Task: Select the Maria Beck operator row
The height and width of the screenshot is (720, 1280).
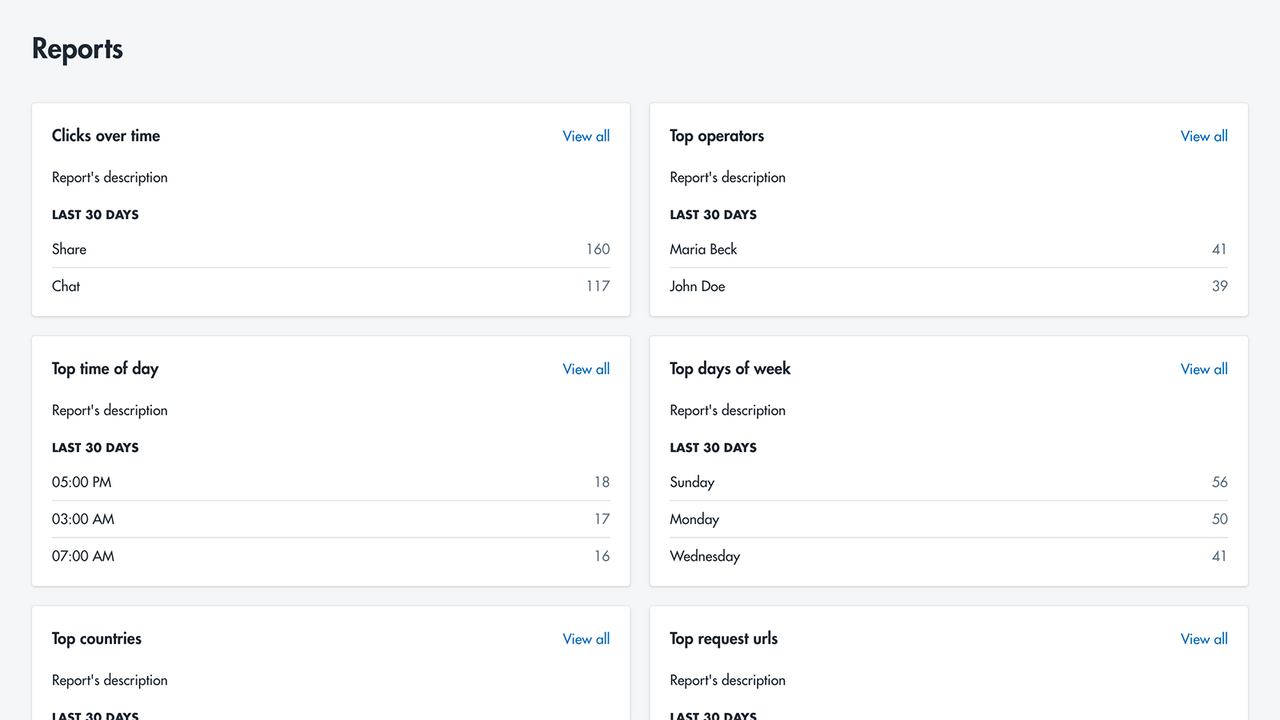Action: click(949, 249)
